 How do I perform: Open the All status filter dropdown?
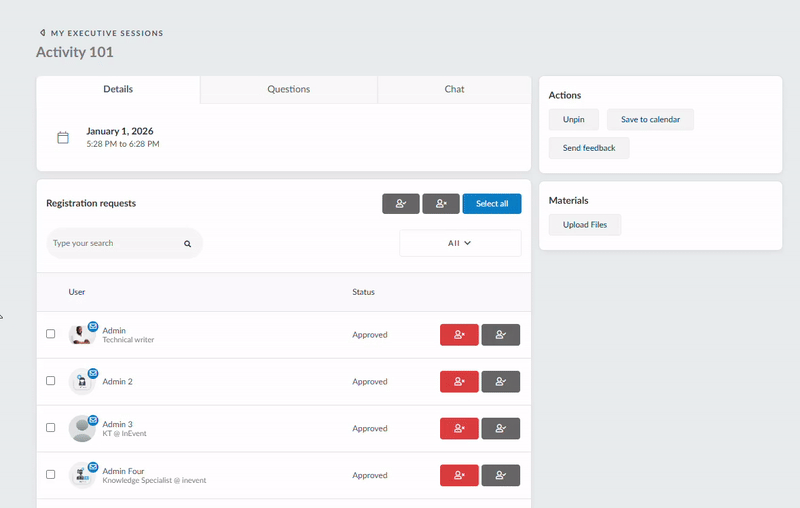pos(460,243)
